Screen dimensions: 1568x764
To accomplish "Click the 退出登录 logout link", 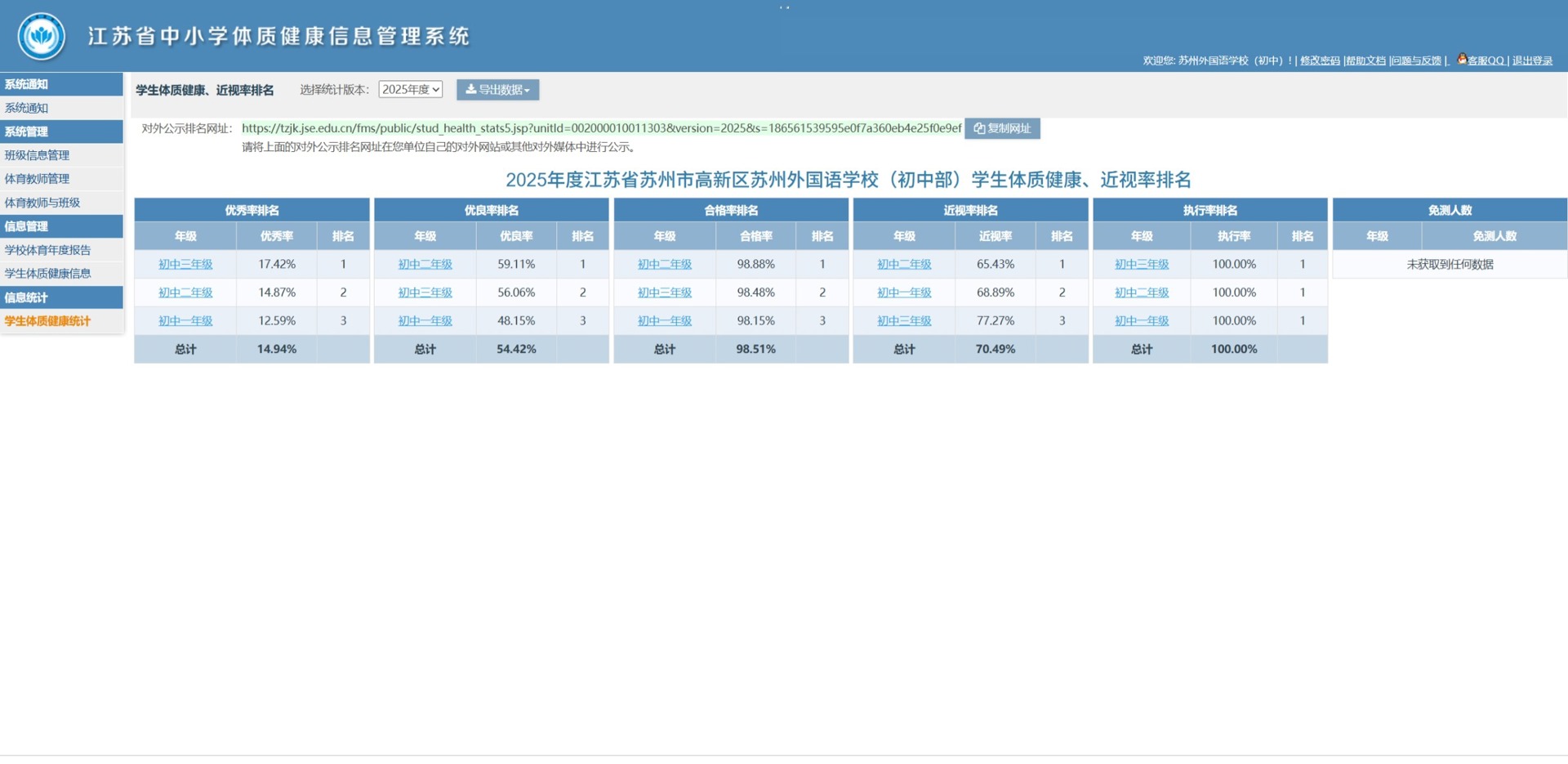I will 1532,60.
